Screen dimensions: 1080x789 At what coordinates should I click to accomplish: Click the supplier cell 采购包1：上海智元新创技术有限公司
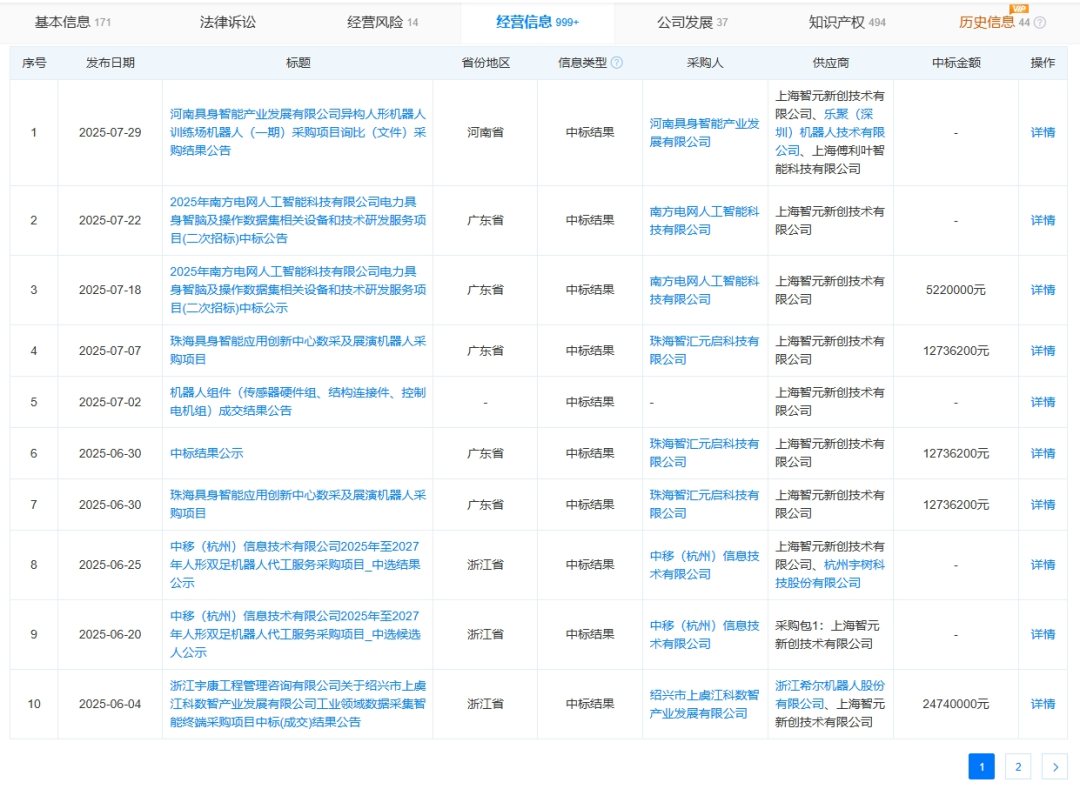click(x=829, y=634)
